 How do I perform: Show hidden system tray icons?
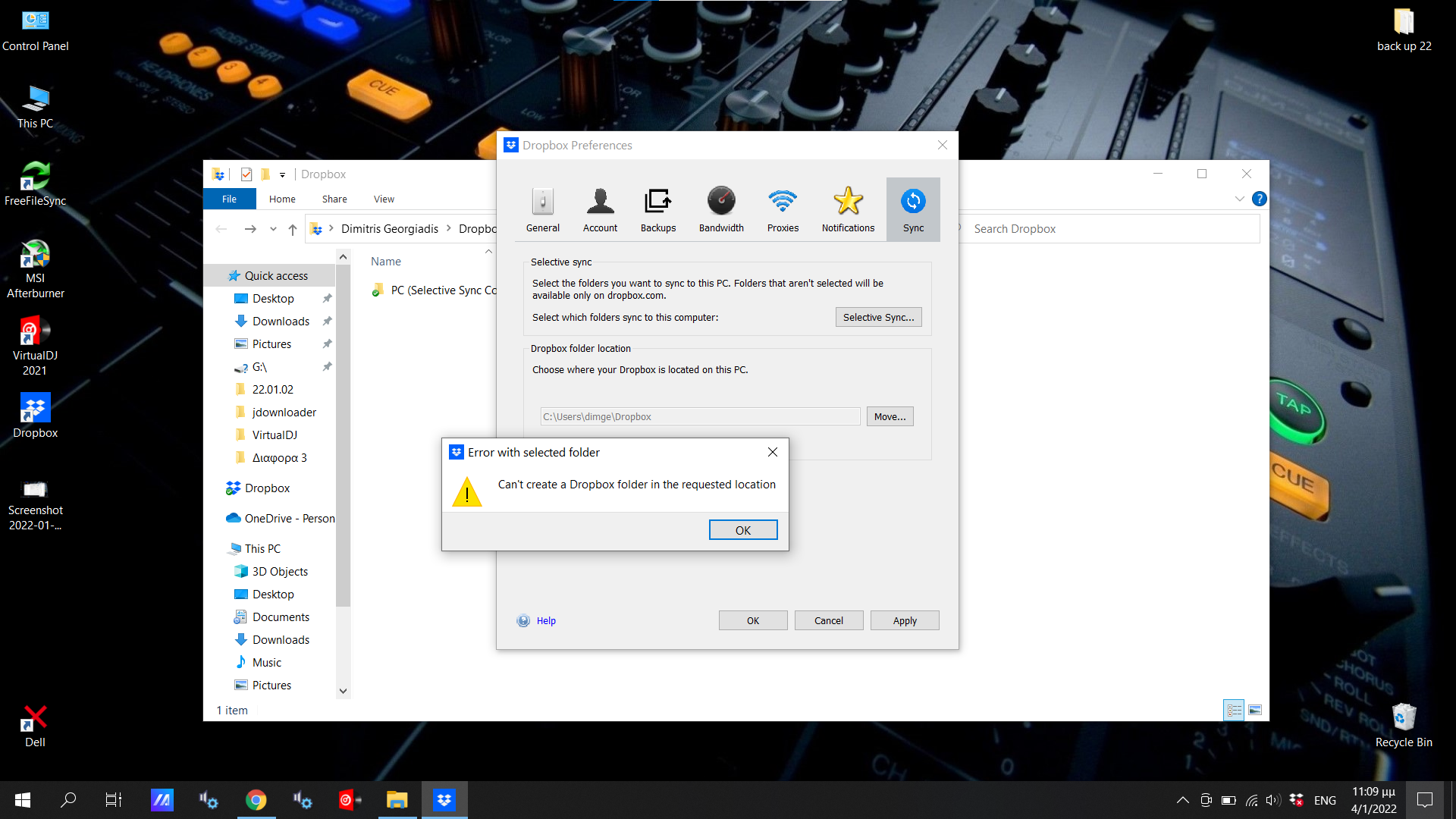[1182, 800]
